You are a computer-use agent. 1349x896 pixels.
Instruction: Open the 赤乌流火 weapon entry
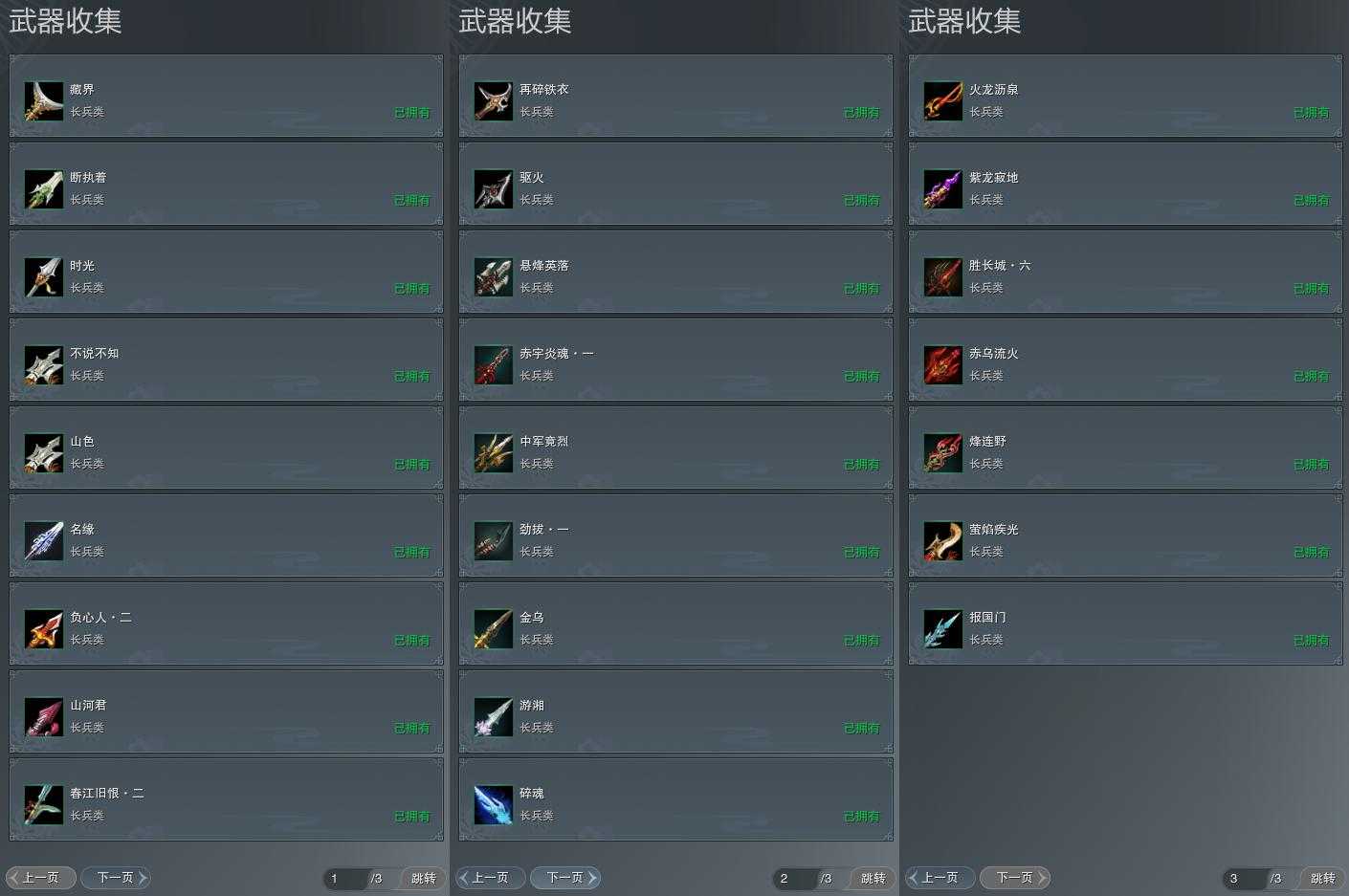coord(1125,360)
